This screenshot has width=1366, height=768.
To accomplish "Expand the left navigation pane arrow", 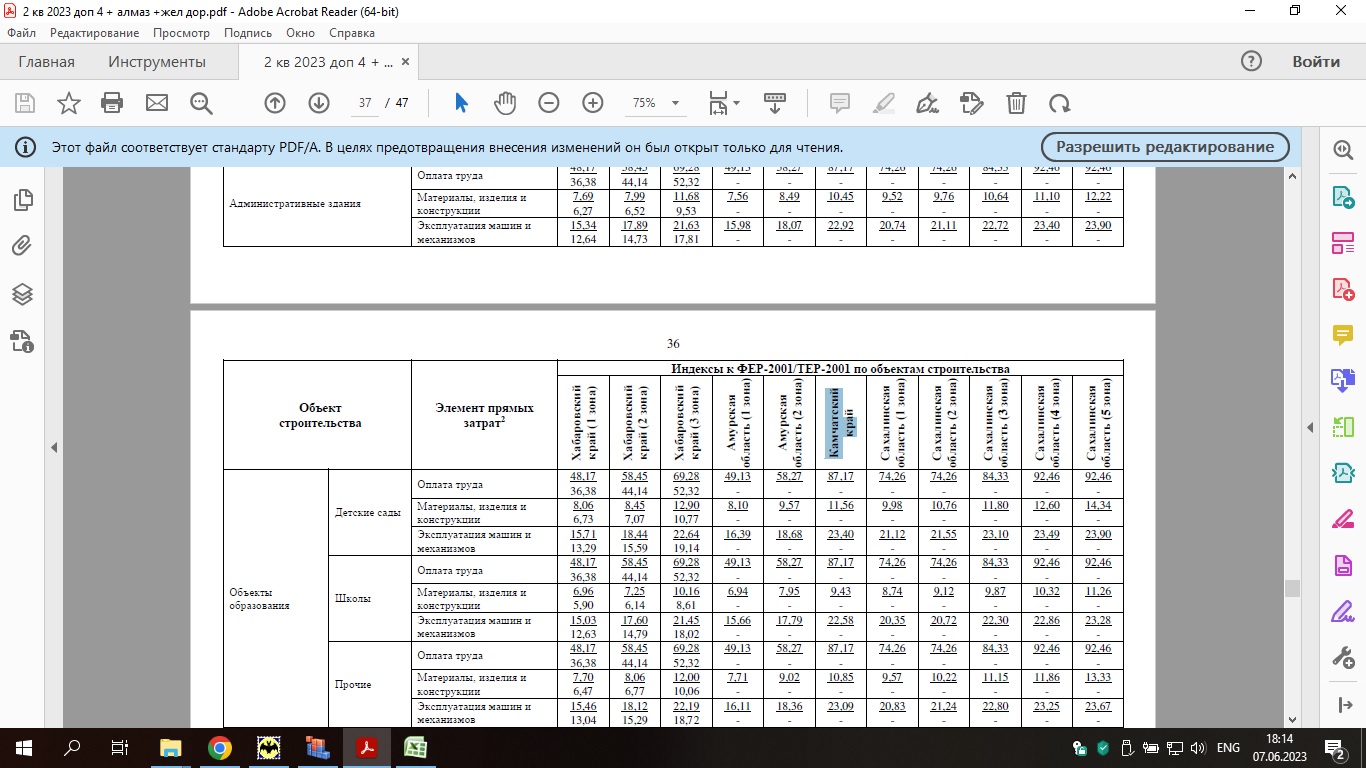I will pos(54,448).
